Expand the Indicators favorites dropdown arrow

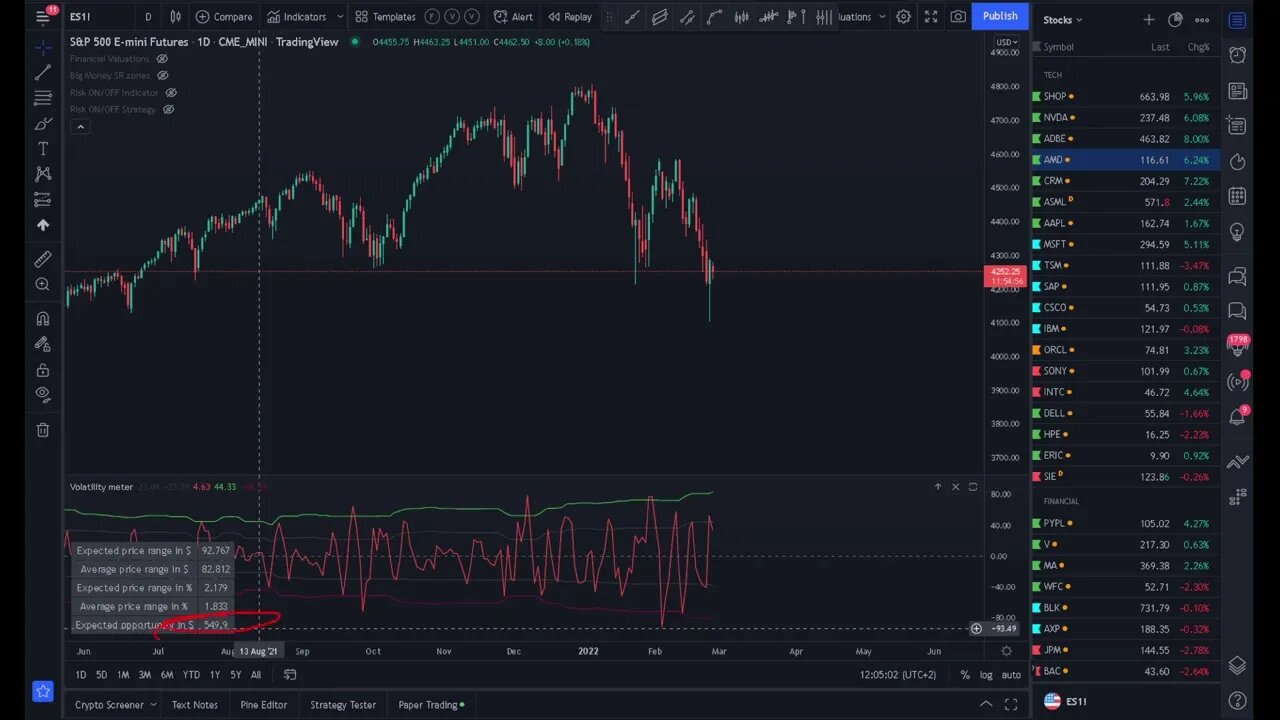pos(340,16)
